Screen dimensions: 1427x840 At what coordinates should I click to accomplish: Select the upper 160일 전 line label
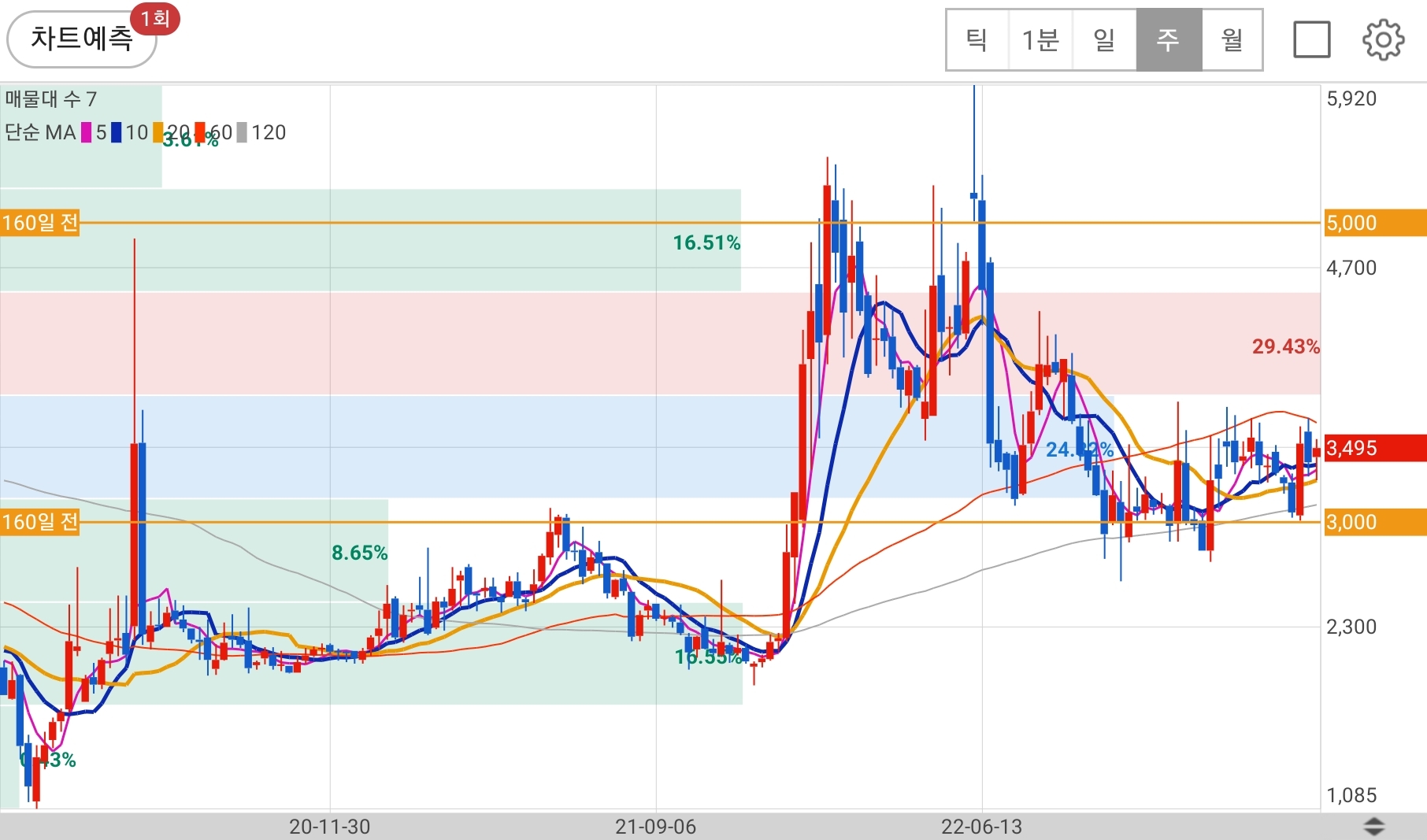tap(40, 223)
